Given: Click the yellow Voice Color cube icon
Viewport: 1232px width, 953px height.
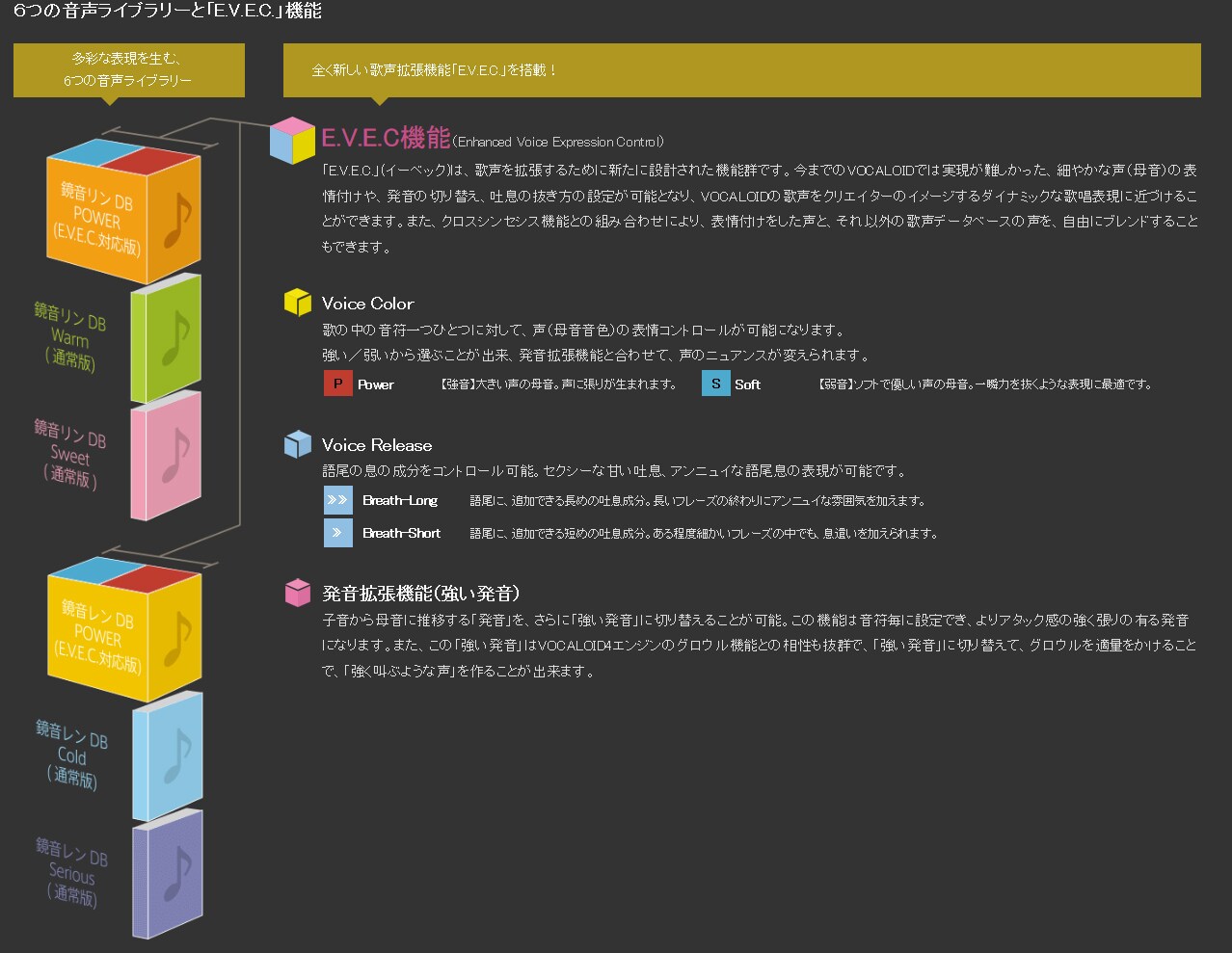Looking at the screenshot, I should pyautogui.click(x=298, y=302).
